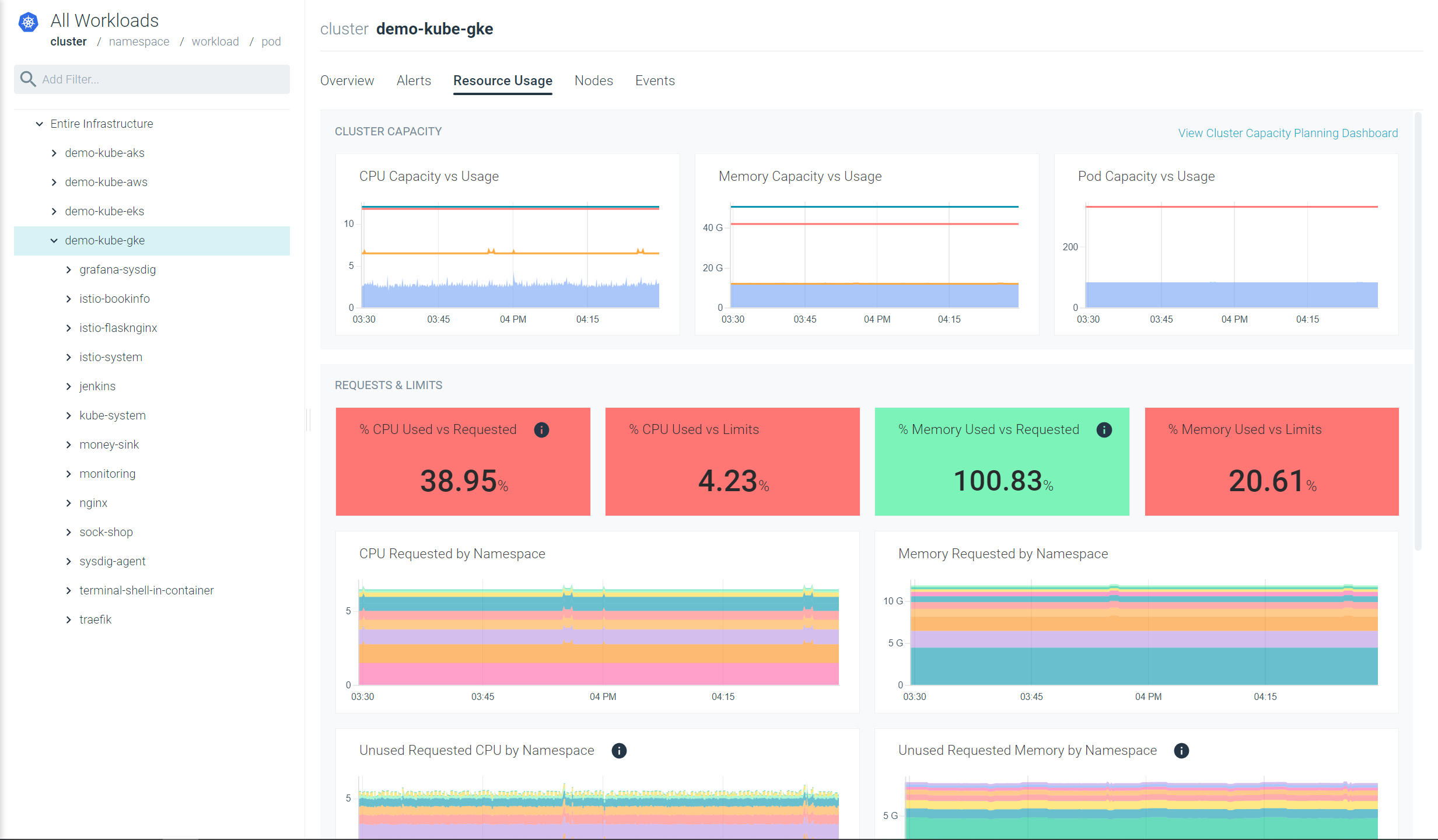Screen dimensions: 1438x840
Task: Expand the sysdig-agent namespace
Action: pyautogui.click(x=68, y=561)
